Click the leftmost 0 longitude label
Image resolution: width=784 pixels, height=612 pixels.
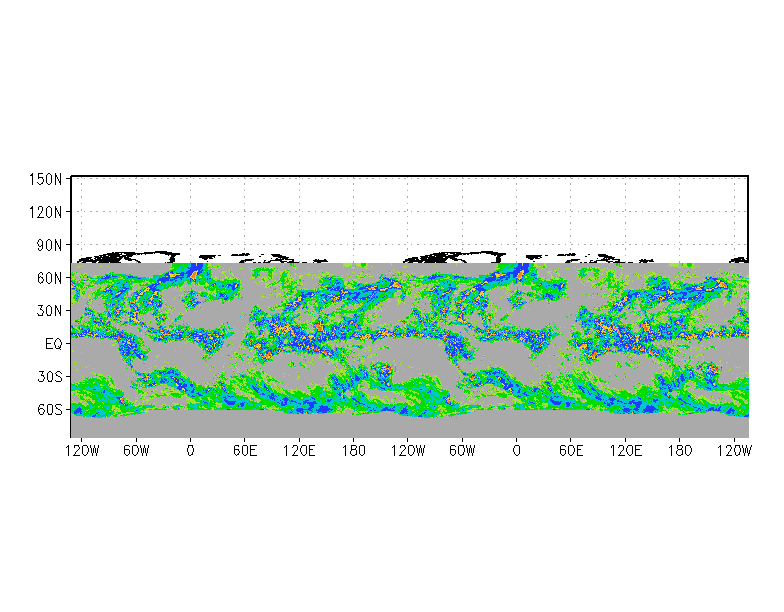190,451
